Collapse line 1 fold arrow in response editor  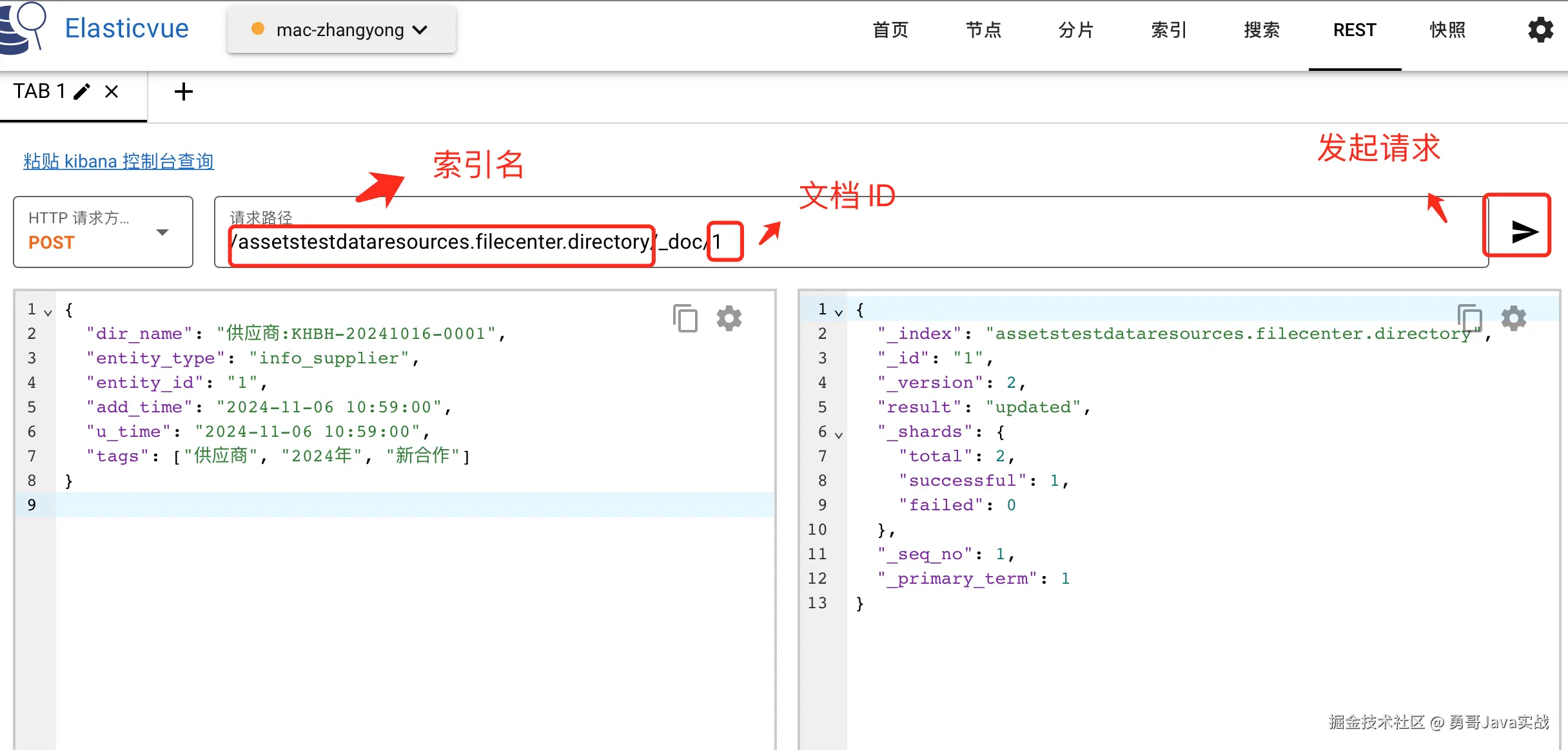(x=839, y=312)
